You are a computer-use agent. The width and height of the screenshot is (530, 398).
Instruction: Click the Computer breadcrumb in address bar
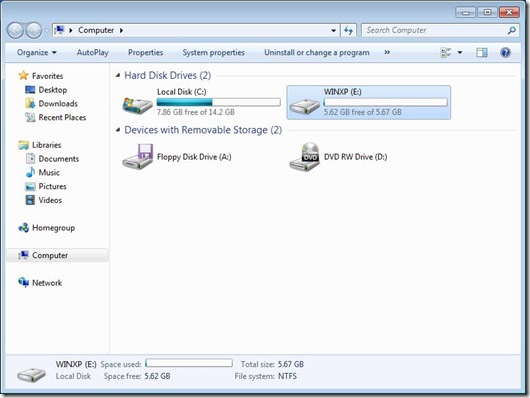pos(96,30)
